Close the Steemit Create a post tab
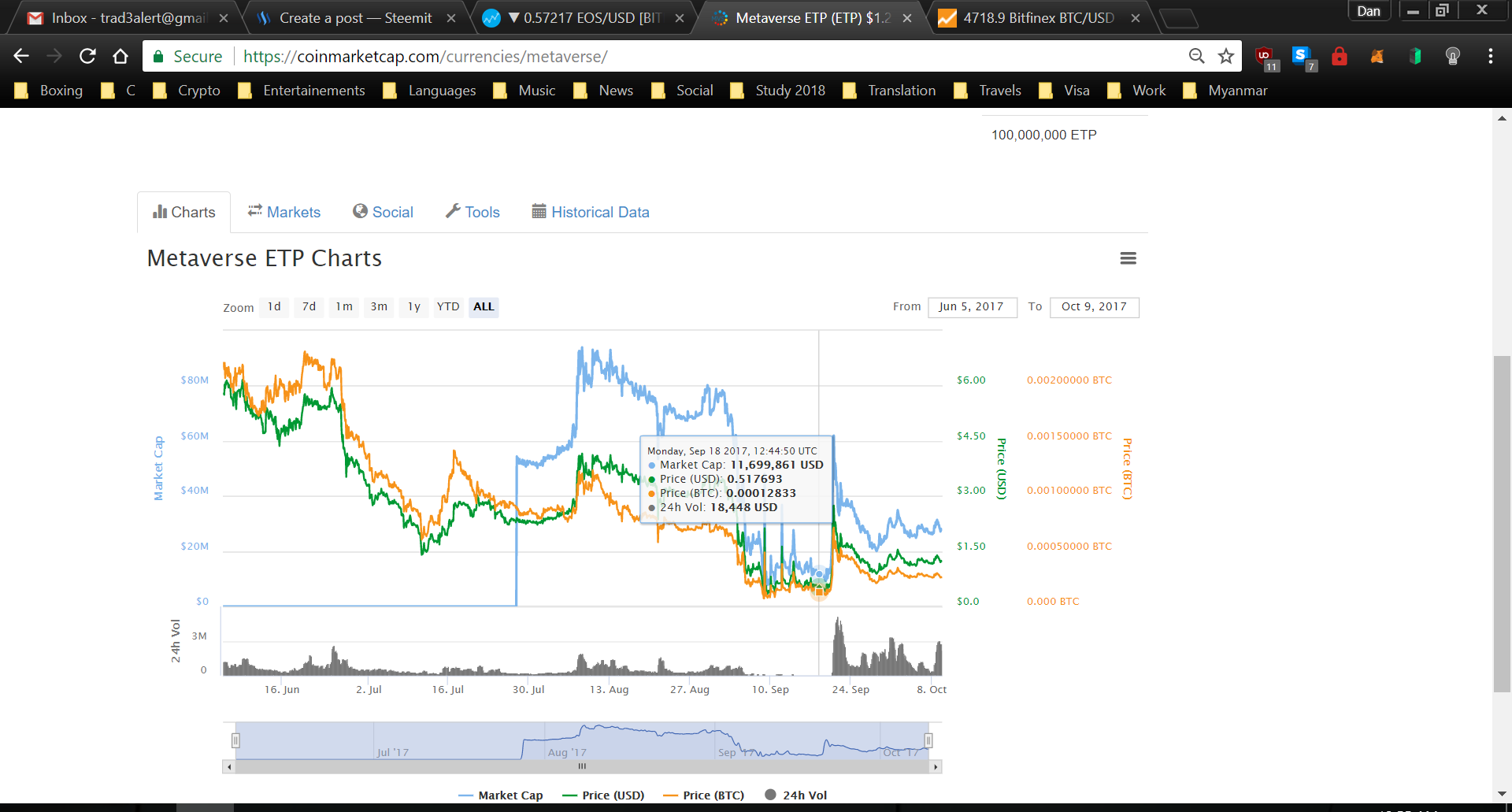 click(451, 18)
